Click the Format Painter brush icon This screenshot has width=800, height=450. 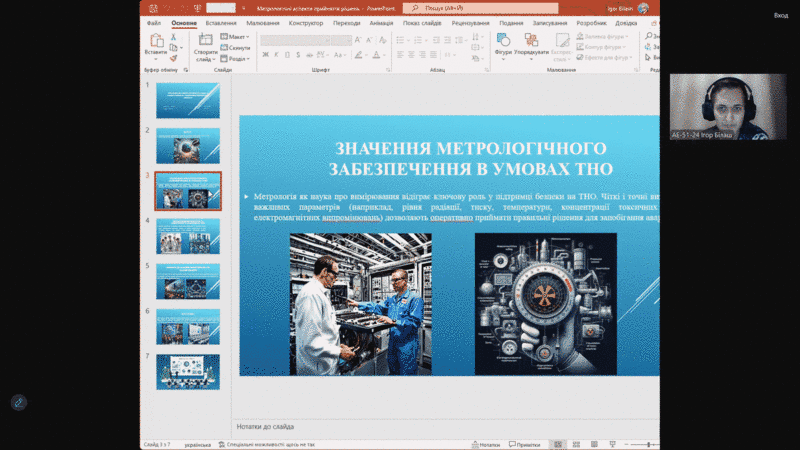173,58
